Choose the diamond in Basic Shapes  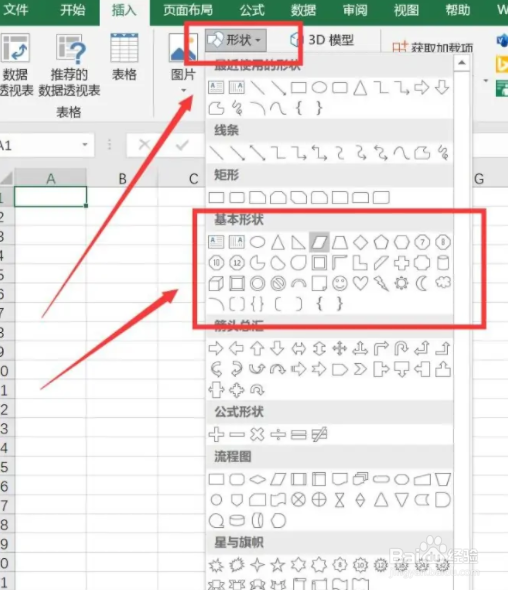360,242
